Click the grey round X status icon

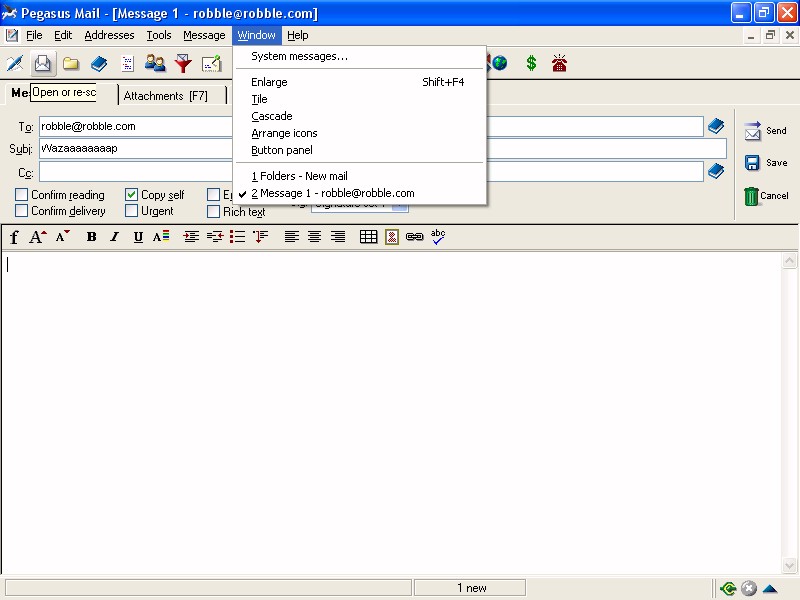coord(748,589)
